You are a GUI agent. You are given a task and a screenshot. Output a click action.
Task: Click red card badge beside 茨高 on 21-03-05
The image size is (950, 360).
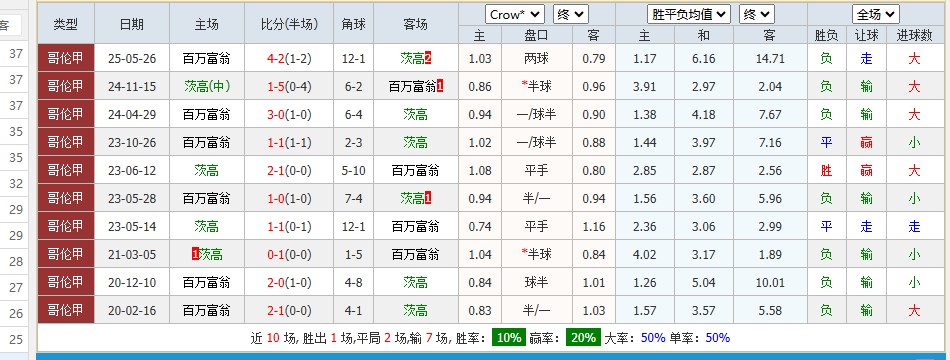click(195, 255)
